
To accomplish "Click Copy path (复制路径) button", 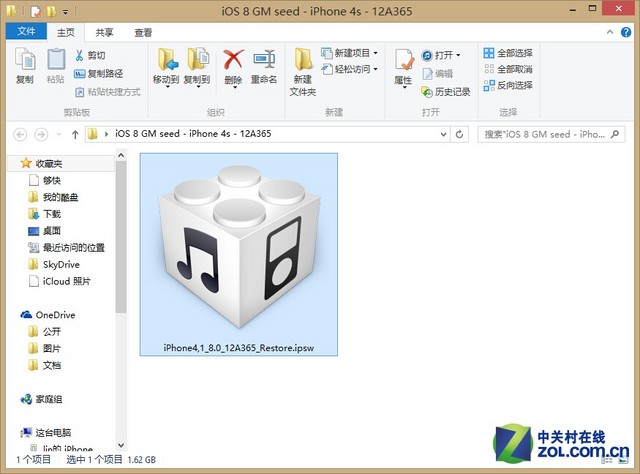I will tap(98, 73).
